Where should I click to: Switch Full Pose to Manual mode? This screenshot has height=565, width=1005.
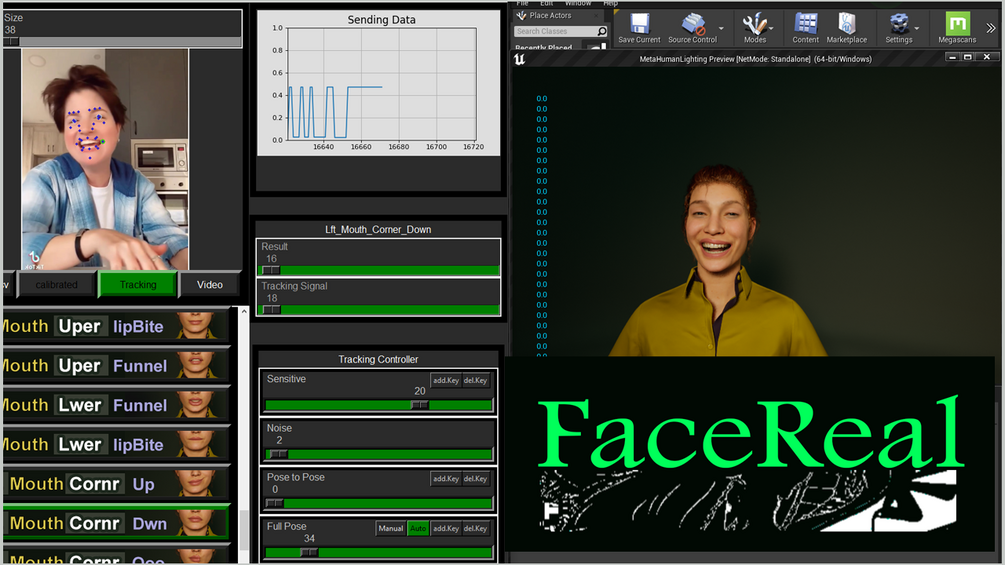pos(390,528)
